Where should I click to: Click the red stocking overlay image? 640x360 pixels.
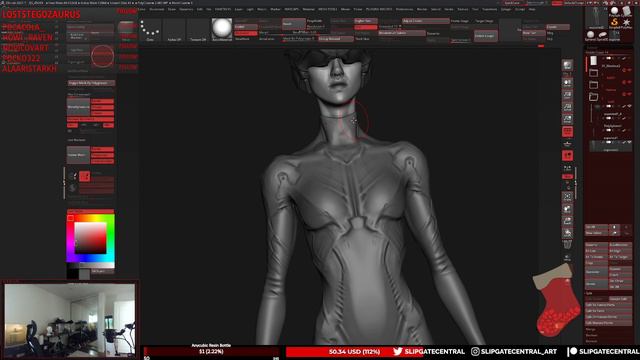[557, 301]
